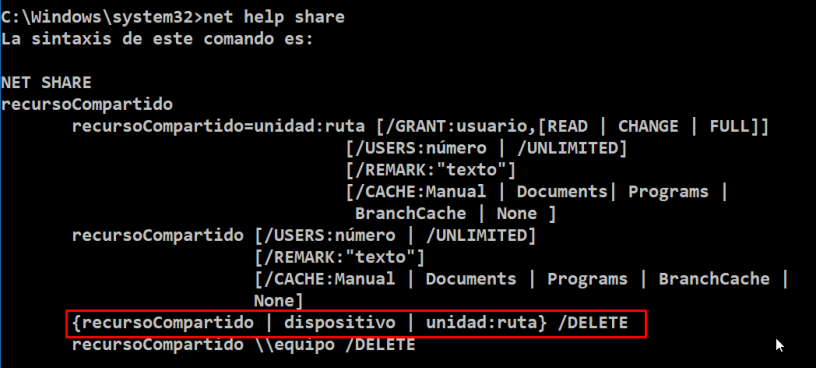Select the line 'La sintaxis de este comando es:'
The image size is (816, 368).
[x=157, y=39]
